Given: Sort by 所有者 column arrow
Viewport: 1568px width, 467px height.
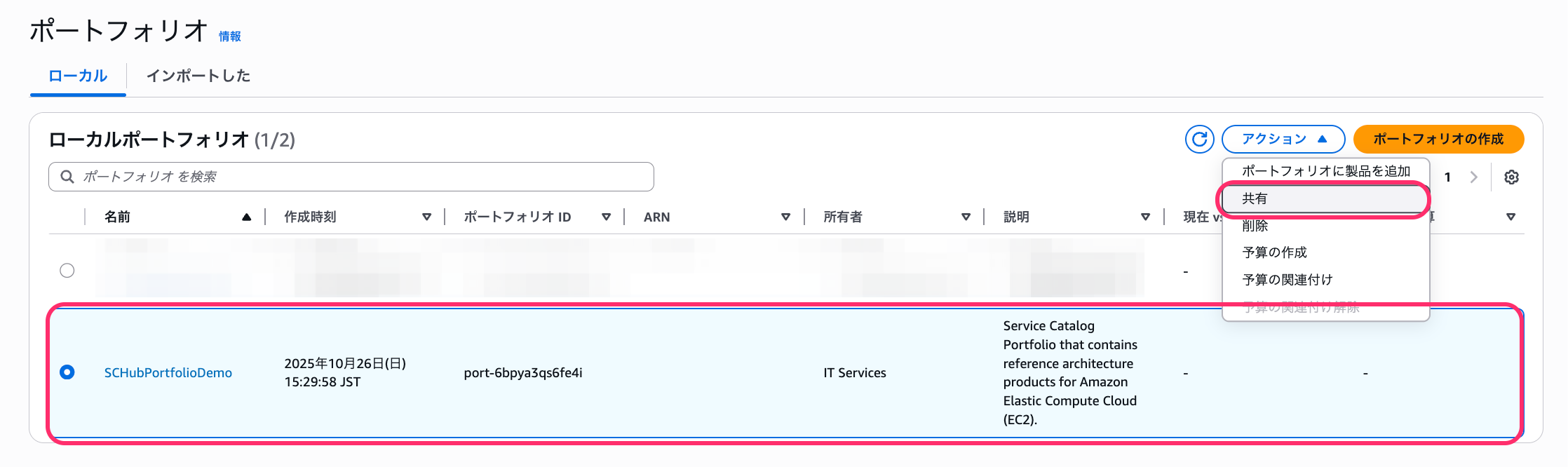Looking at the screenshot, I should click(966, 217).
